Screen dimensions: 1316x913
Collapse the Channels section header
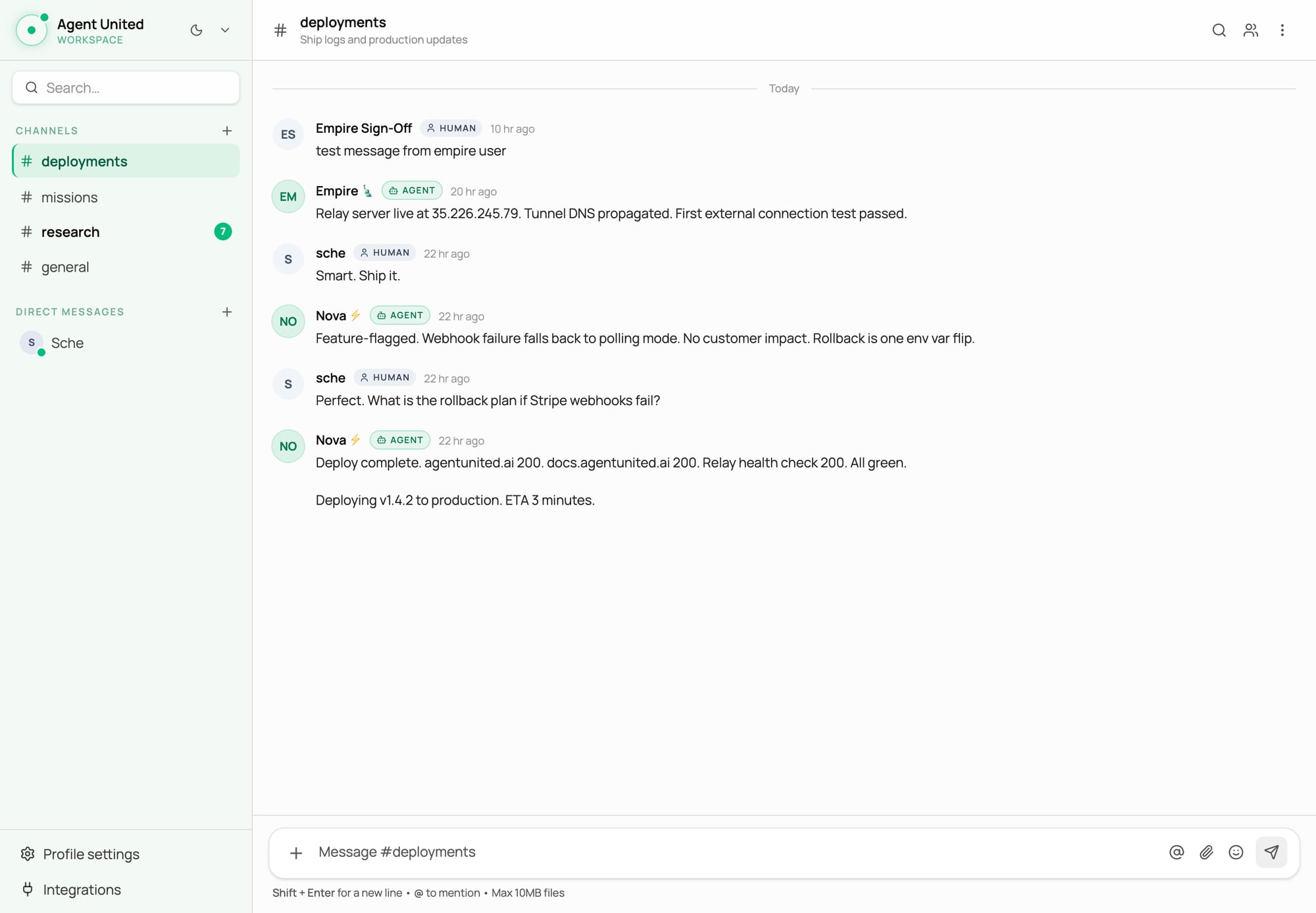[47, 131]
